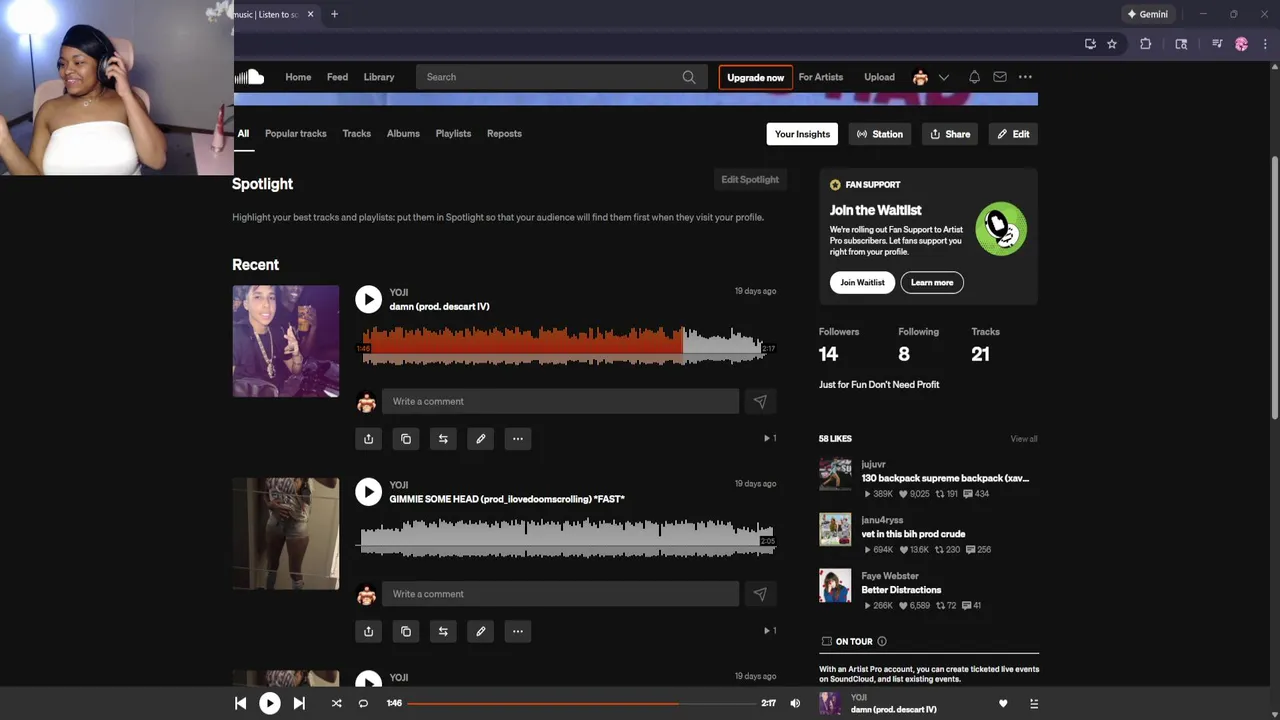The width and height of the screenshot is (1280, 720).
Task: Click the profile Edit button
Action: tap(1013, 134)
